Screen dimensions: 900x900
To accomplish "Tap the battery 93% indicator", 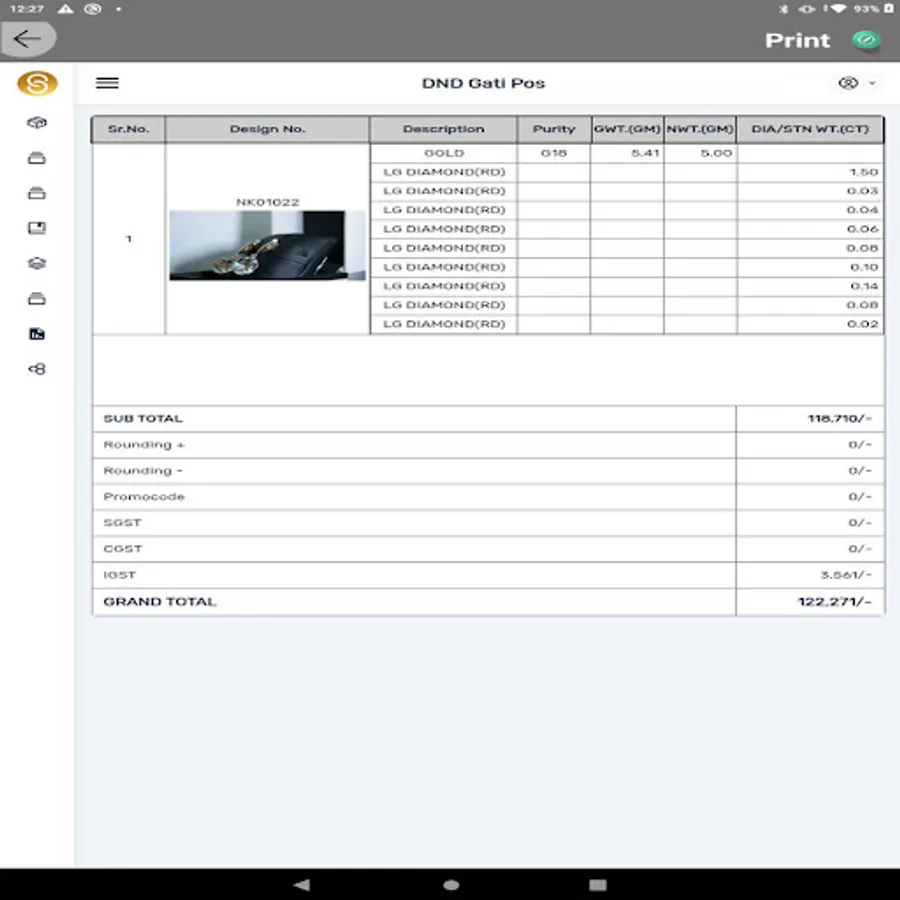I will click(x=873, y=9).
